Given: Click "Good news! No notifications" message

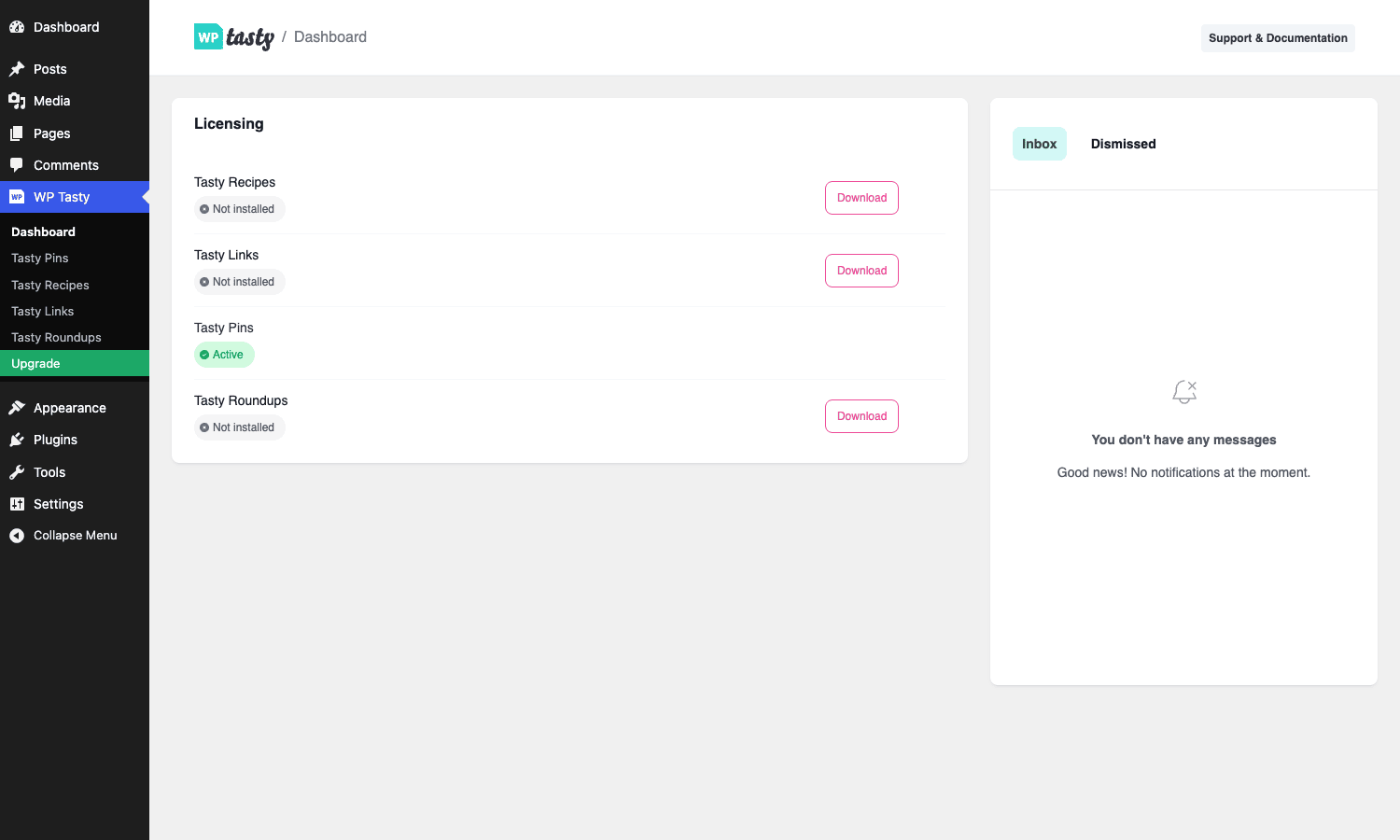Looking at the screenshot, I should tap(1183, 472).
